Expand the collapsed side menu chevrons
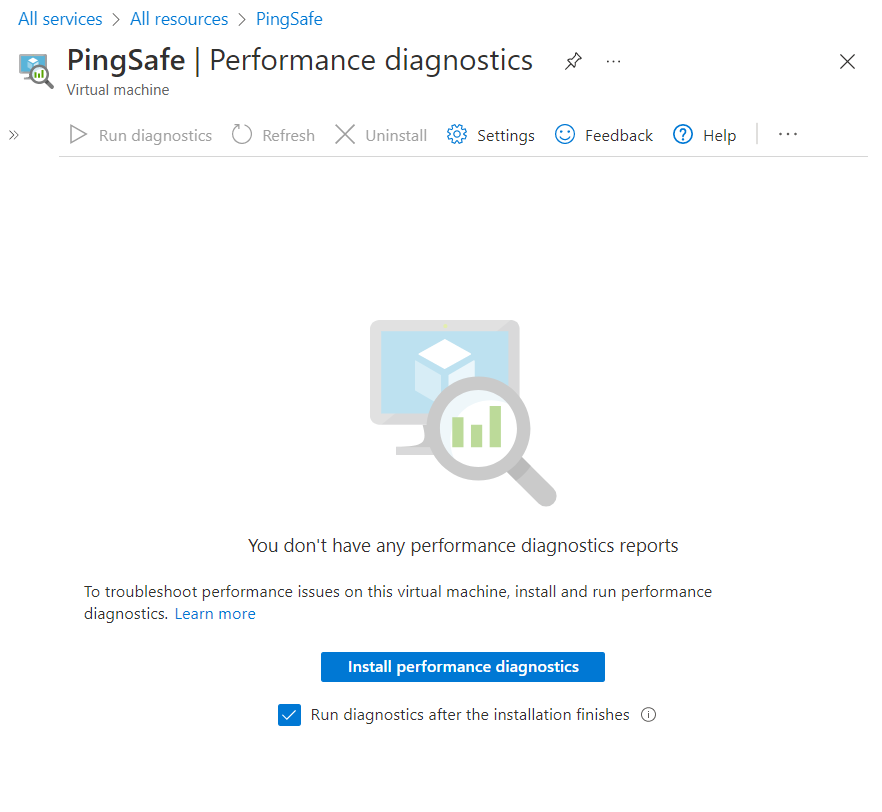882x812 pixels. 14,135
